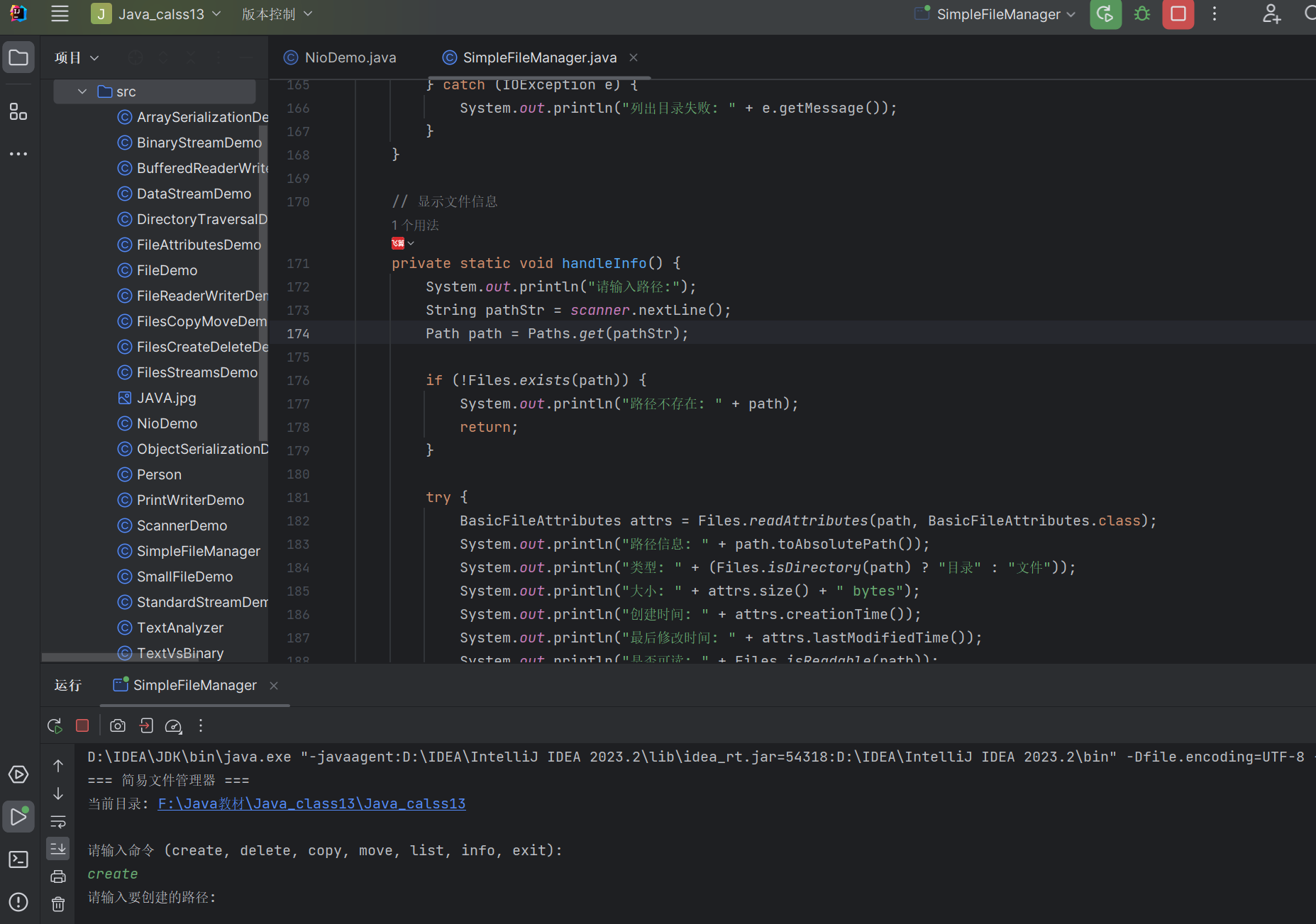Click the 1 个用法 usages hint
This screenshot has width=1316, height=924.
416,225
